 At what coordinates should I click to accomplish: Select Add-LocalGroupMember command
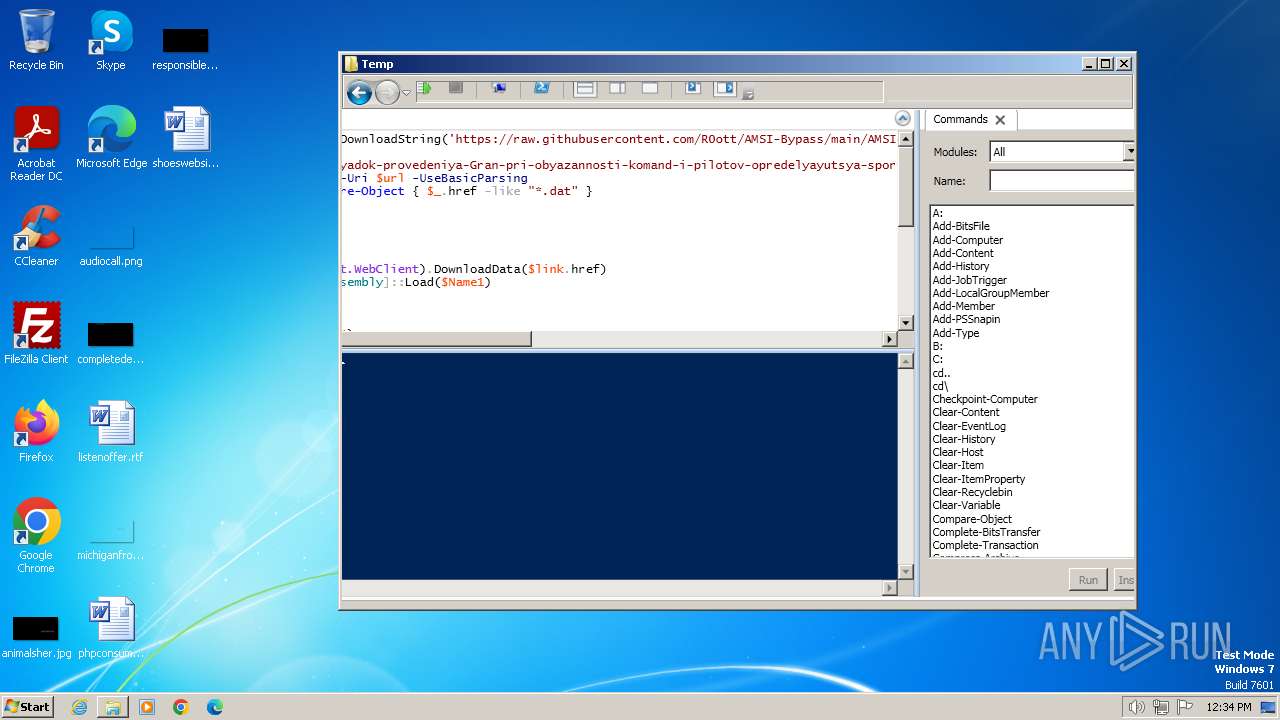[x=991, y=293]
